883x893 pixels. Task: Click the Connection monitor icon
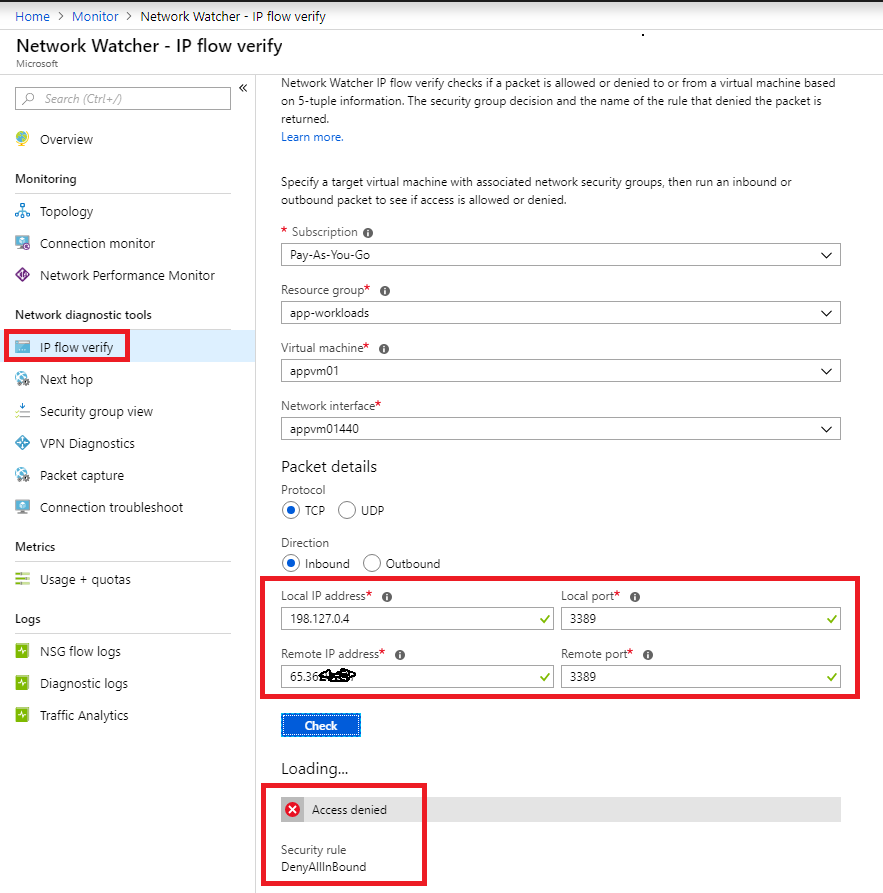tap(22, 243)
